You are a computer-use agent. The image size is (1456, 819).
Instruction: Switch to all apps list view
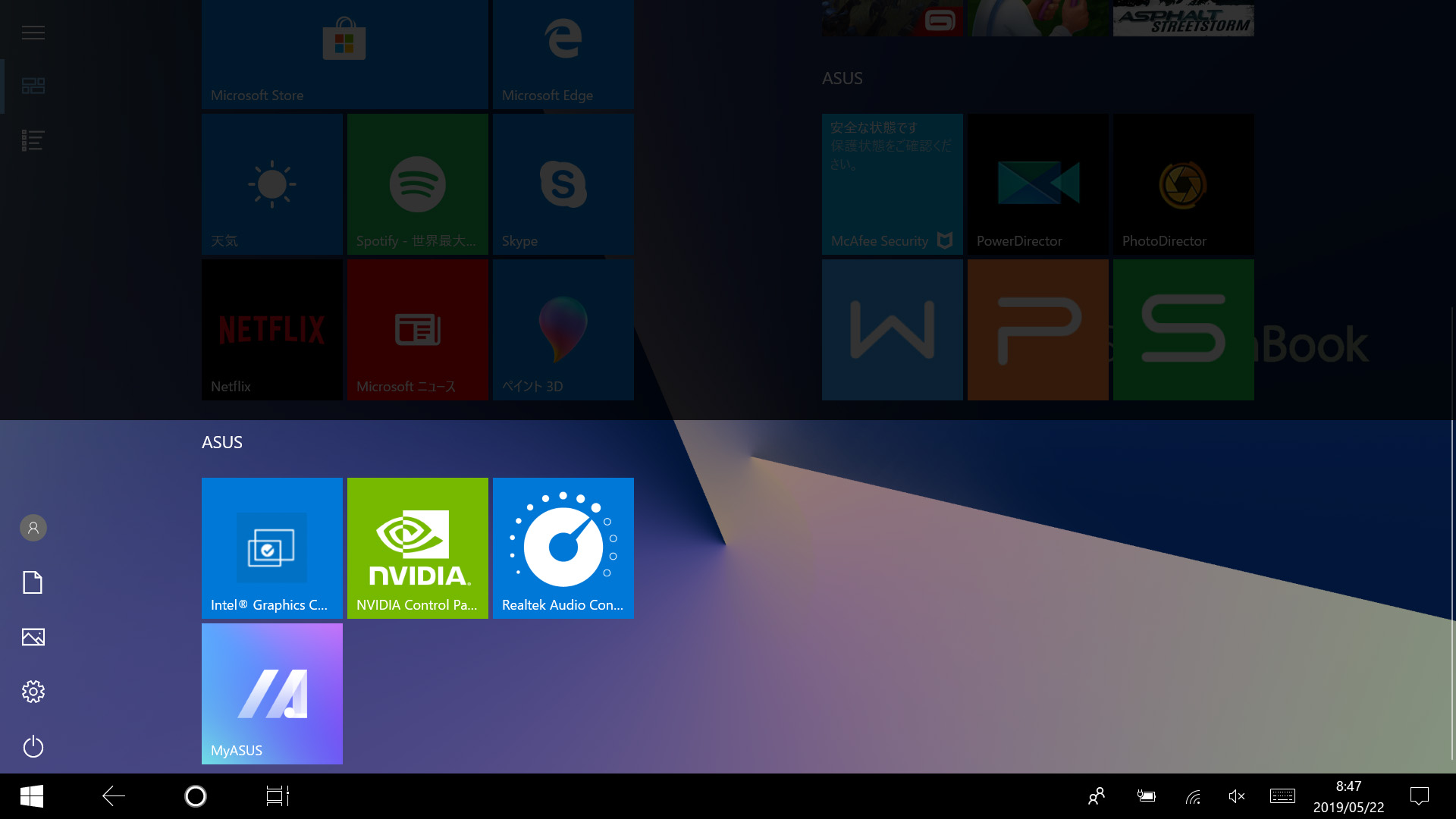(x=33, y=140)
